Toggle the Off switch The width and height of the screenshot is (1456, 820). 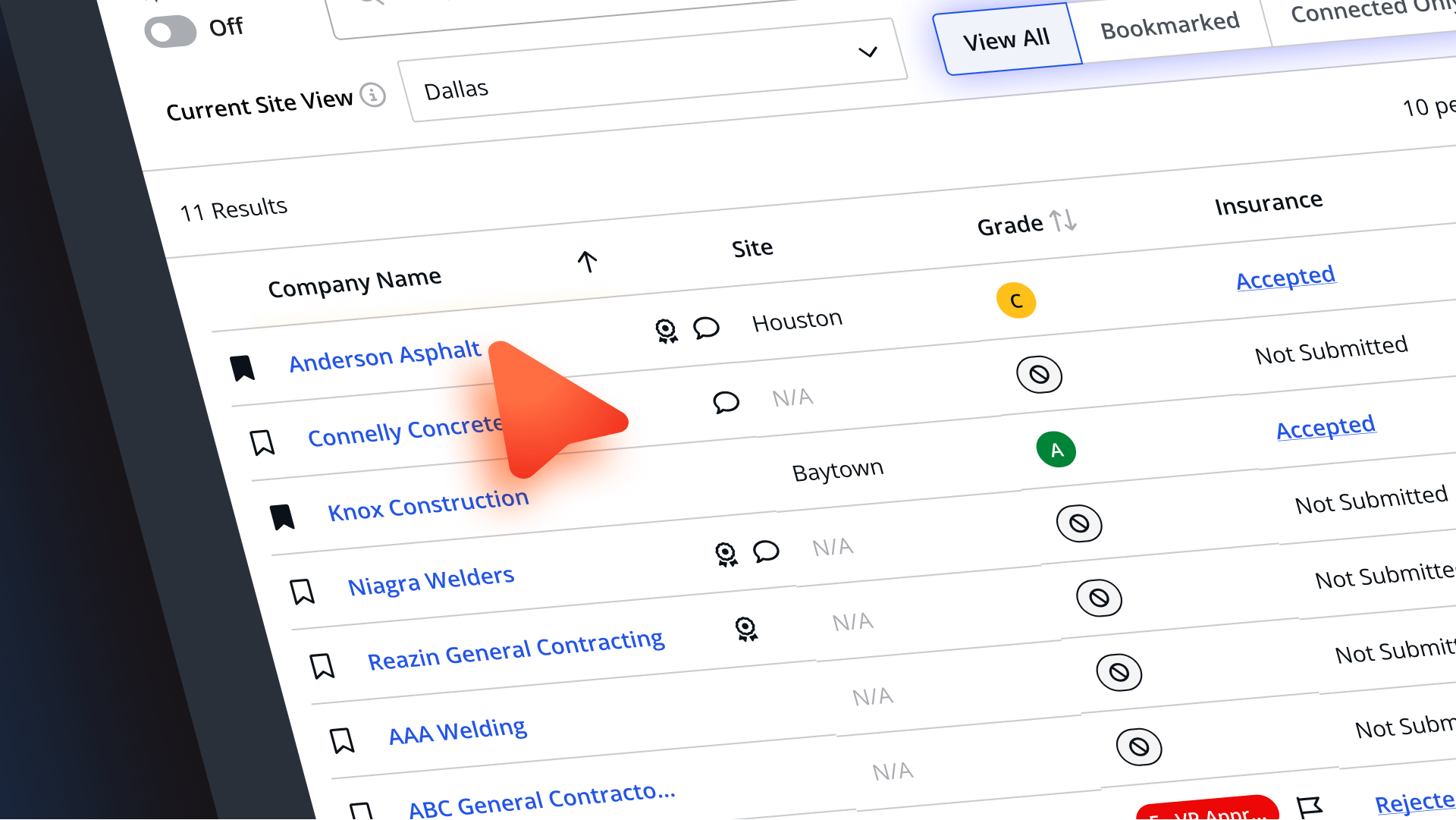pyautogui.click(x=171, y=32)
